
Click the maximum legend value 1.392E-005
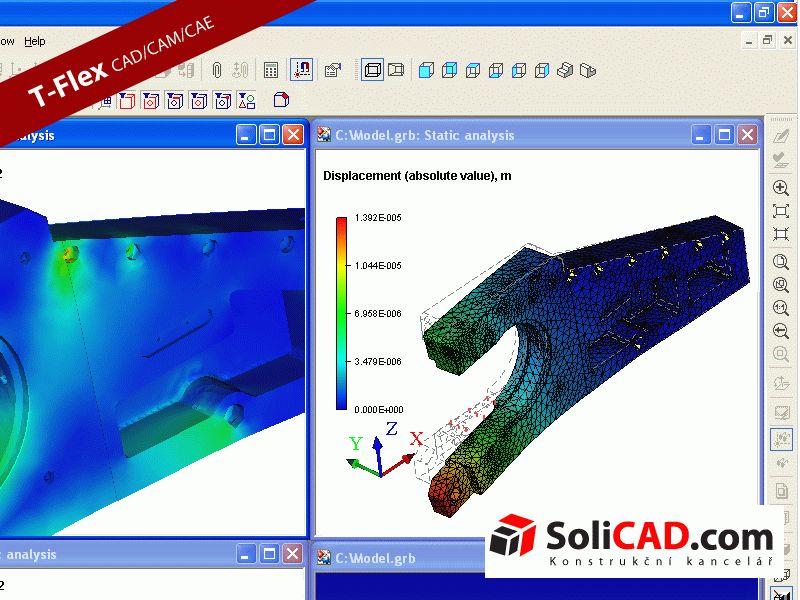pos(378,218)
